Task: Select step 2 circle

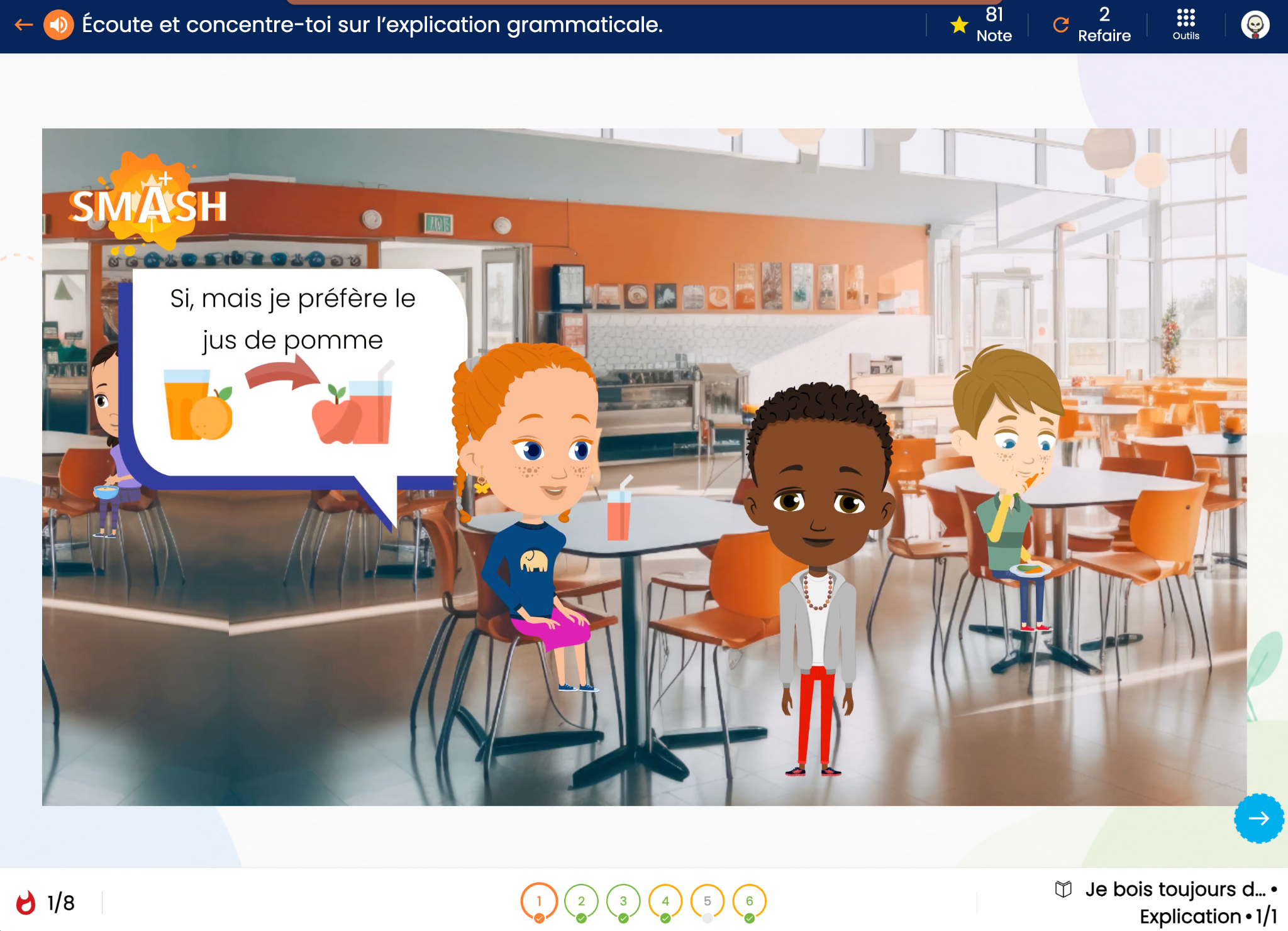Action: pos(581,902)
